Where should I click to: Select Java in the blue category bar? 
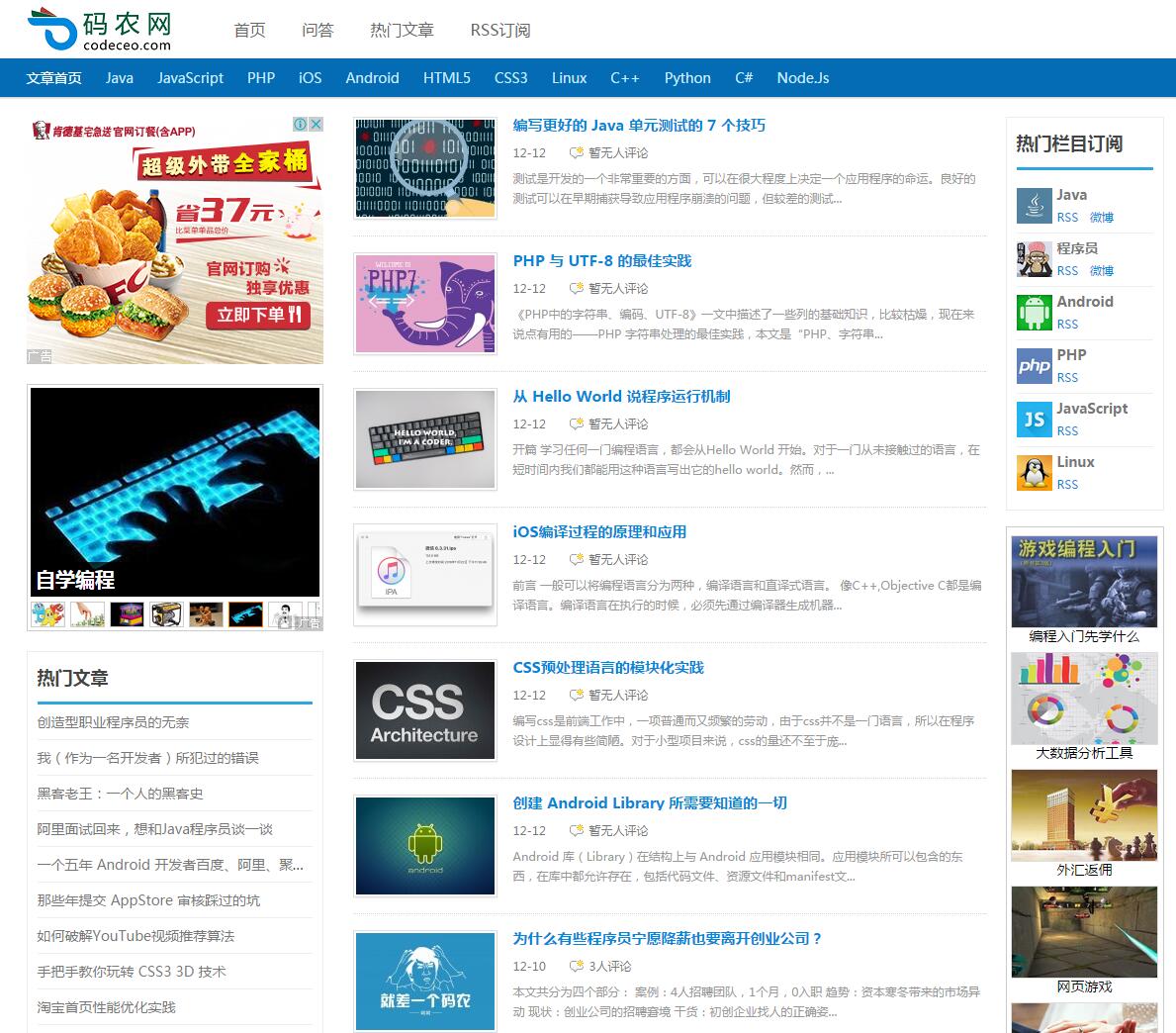120,78
